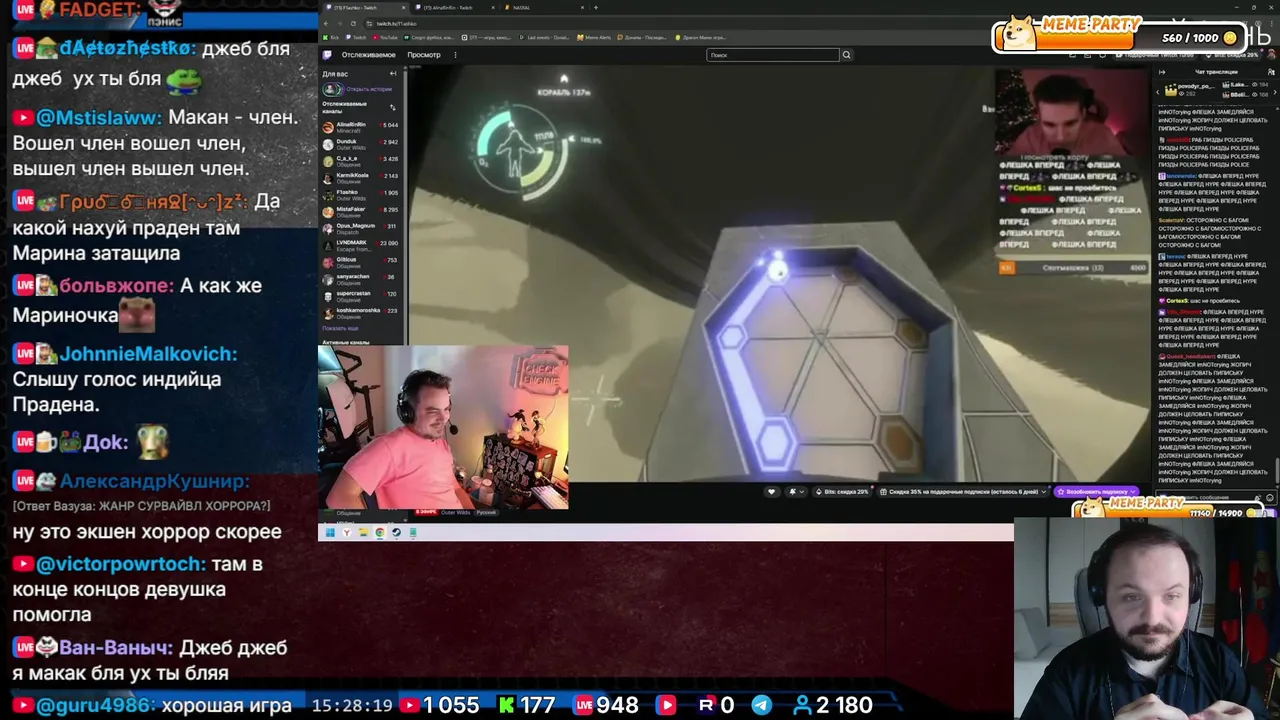Screen dimensions: 1280x720
Task: Open the YouTube bookmark
Action: click(386, 38)
